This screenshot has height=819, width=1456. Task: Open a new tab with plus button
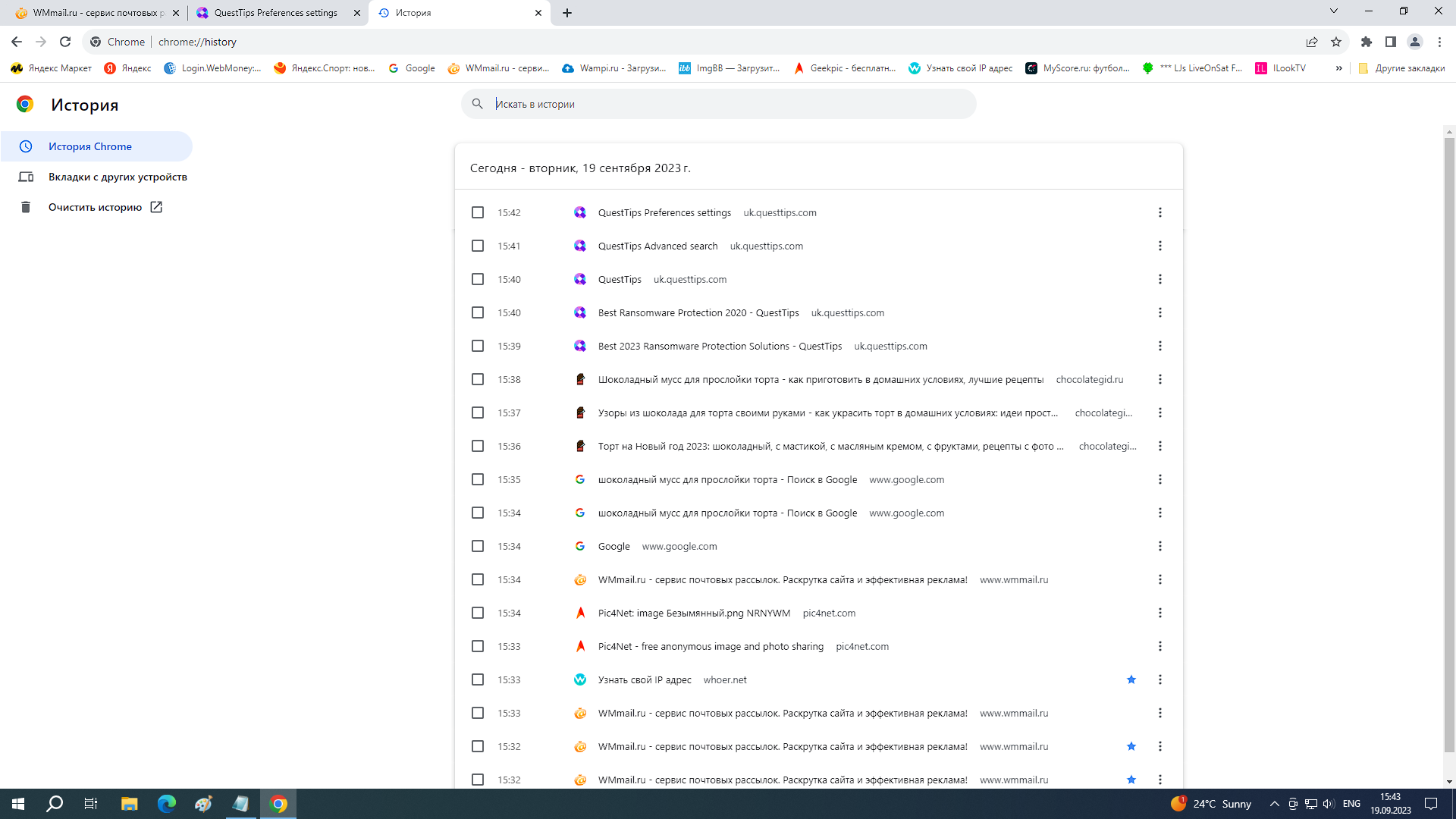567,13
